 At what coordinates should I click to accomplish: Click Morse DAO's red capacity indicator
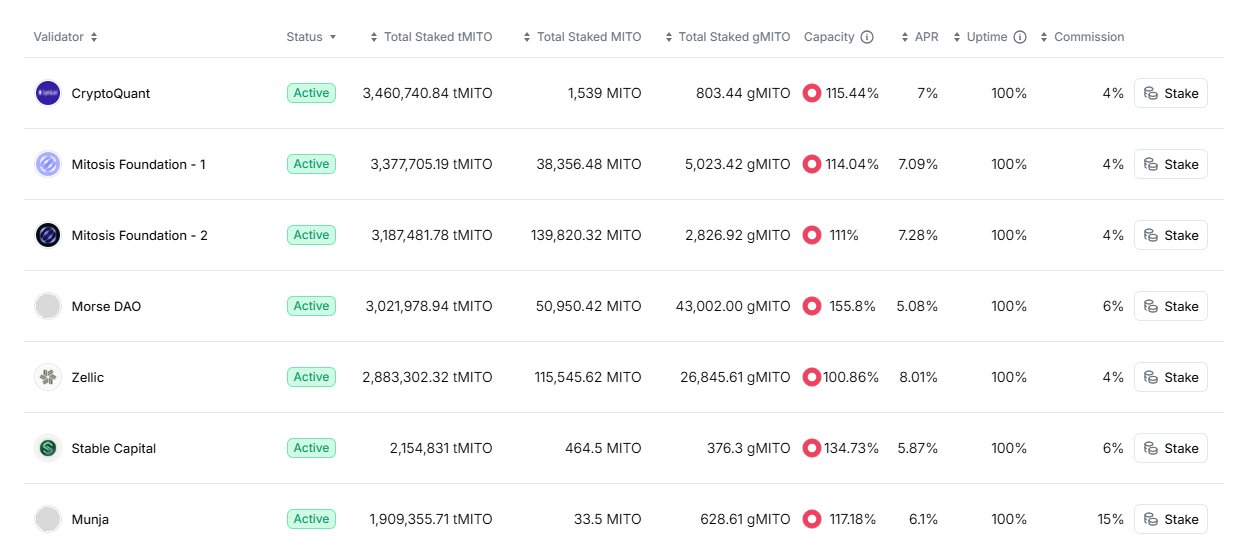click(x=812, y=306)
